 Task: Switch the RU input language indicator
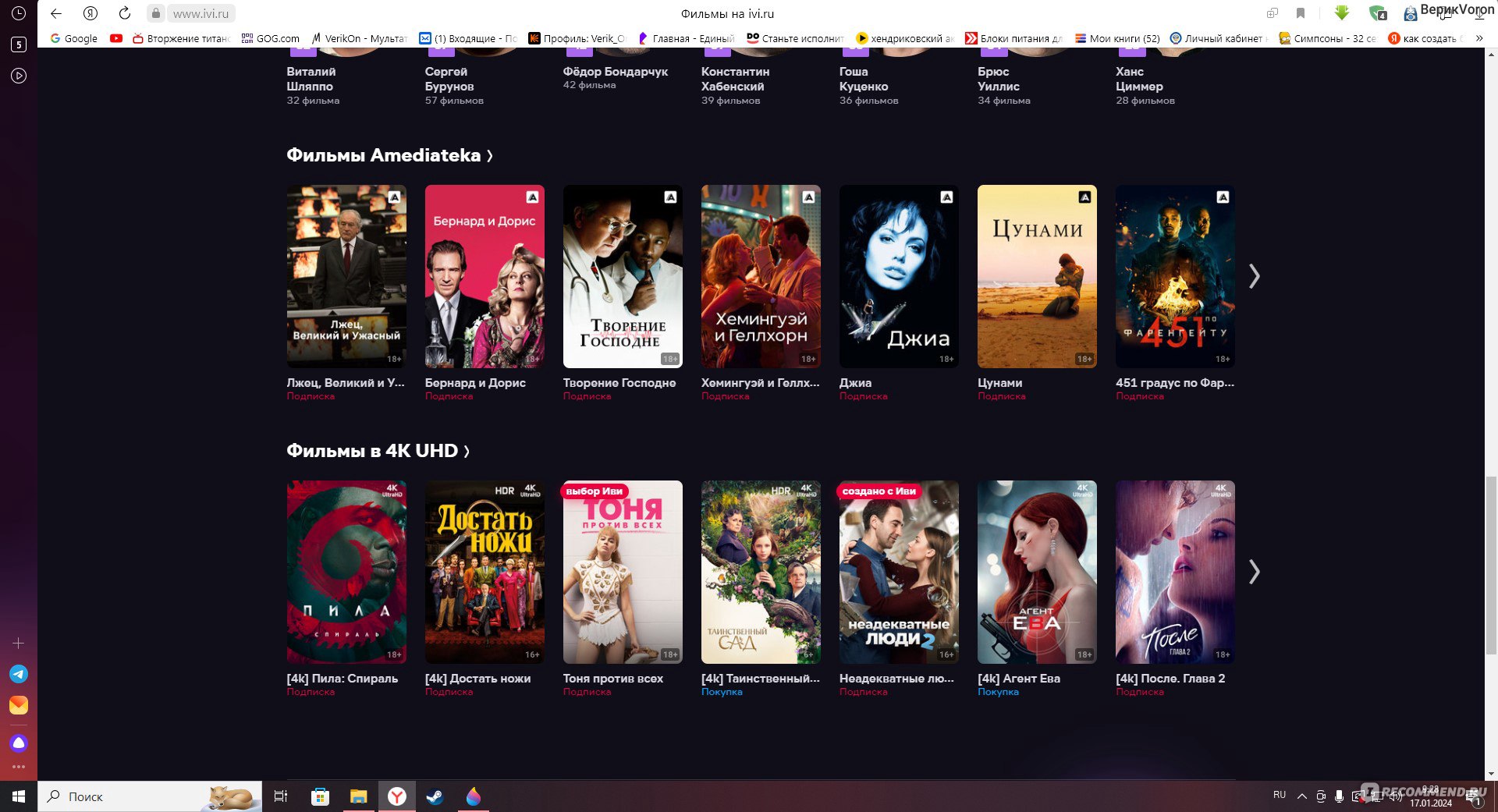point(1280,795)
